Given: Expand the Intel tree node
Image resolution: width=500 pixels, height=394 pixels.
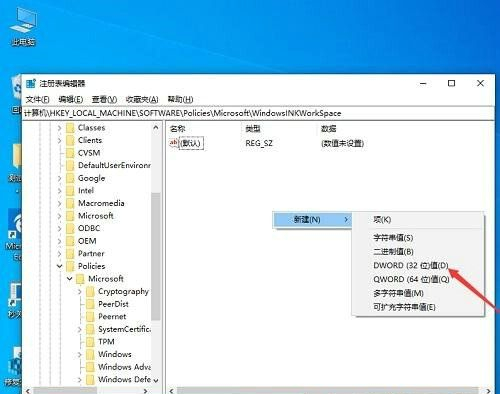Looking at the screenshot, I should 59,191.
